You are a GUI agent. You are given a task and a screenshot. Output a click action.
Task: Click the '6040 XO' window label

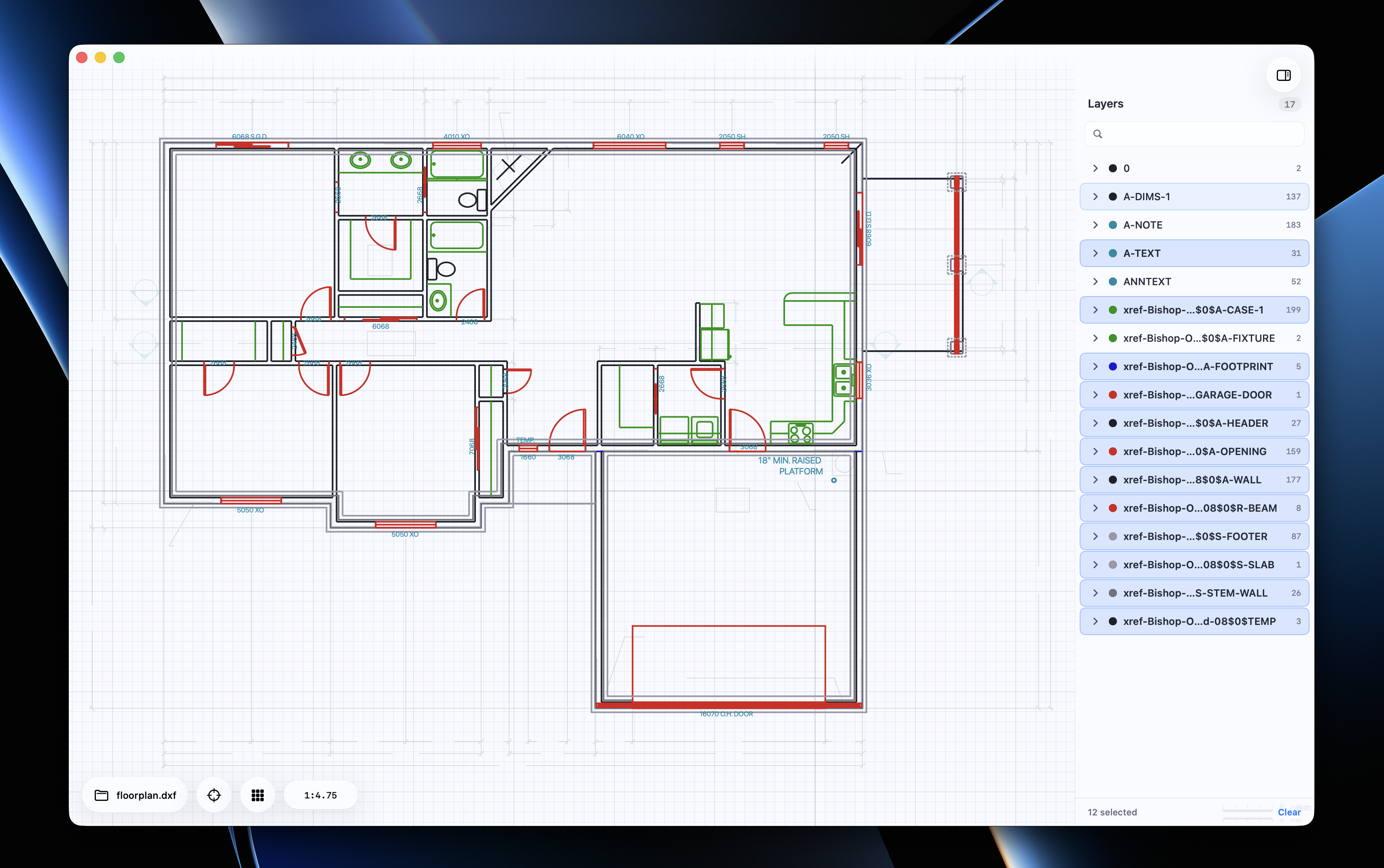tap(630, 137)
